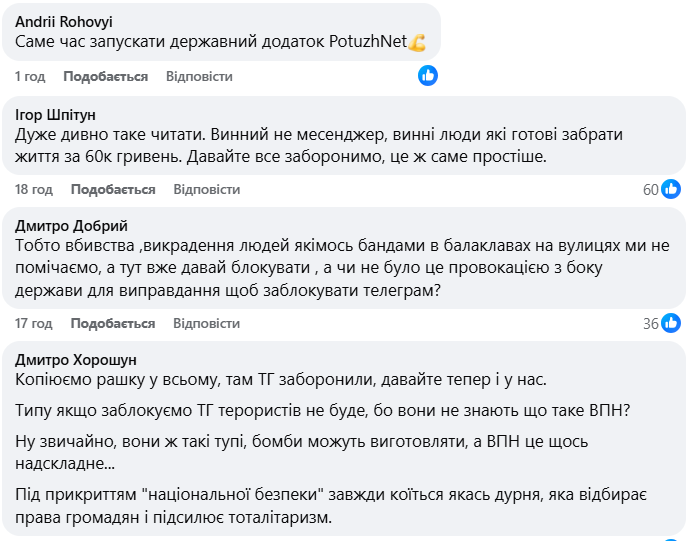The image size is (693, 541).
Task: Reply to Дмитро Добрий's comment
Action: tap(207, 323)
